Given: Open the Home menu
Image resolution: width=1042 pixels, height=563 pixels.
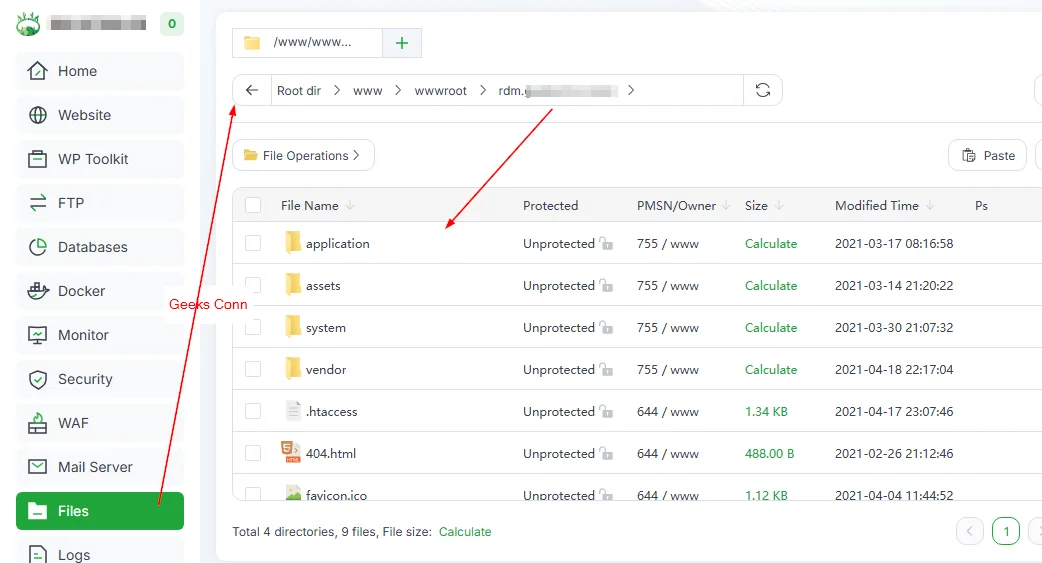Looking at the screenshot, I should click(x=100, y=71).
